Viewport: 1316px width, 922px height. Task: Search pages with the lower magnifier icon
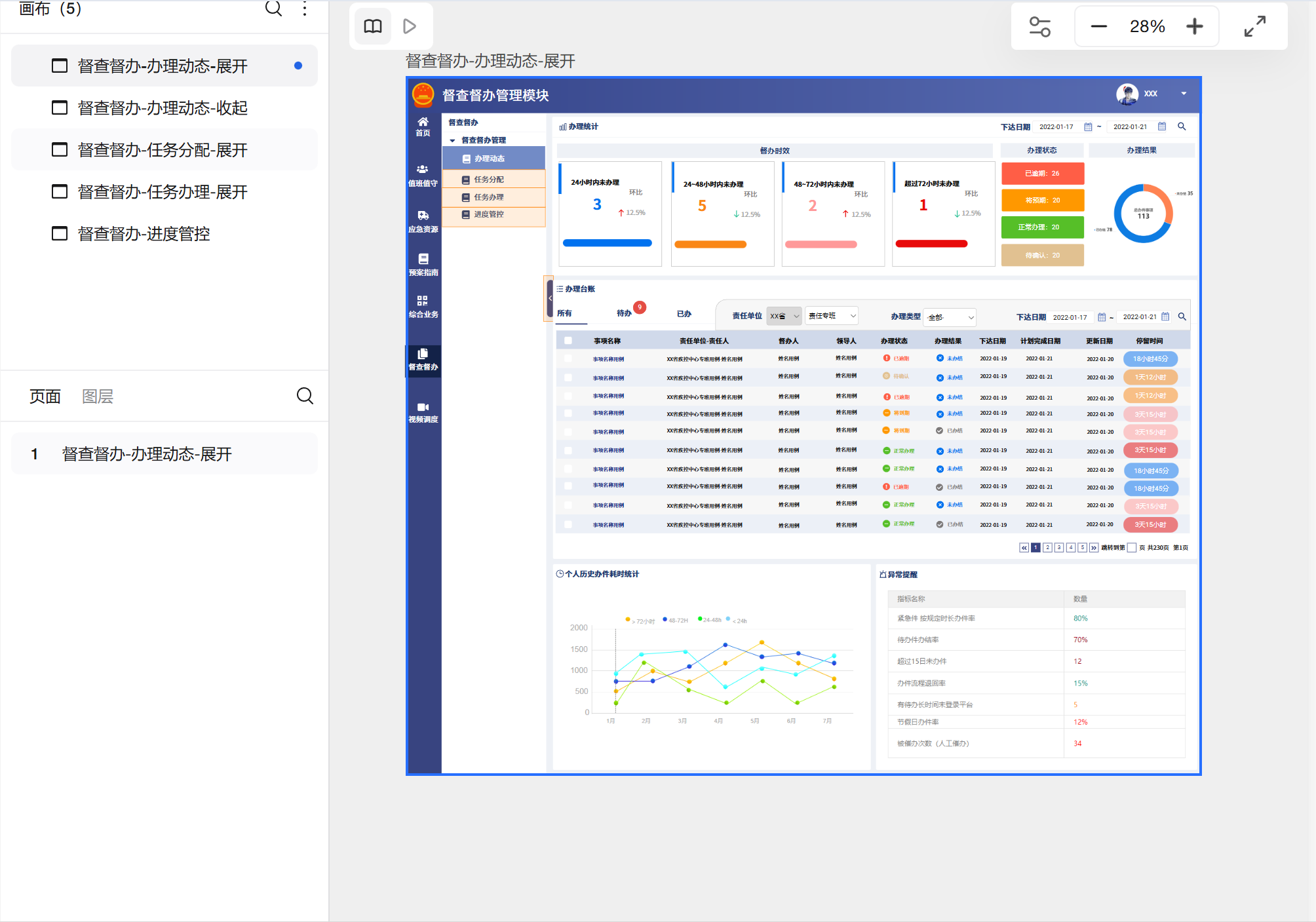click(x=305, y=396)
